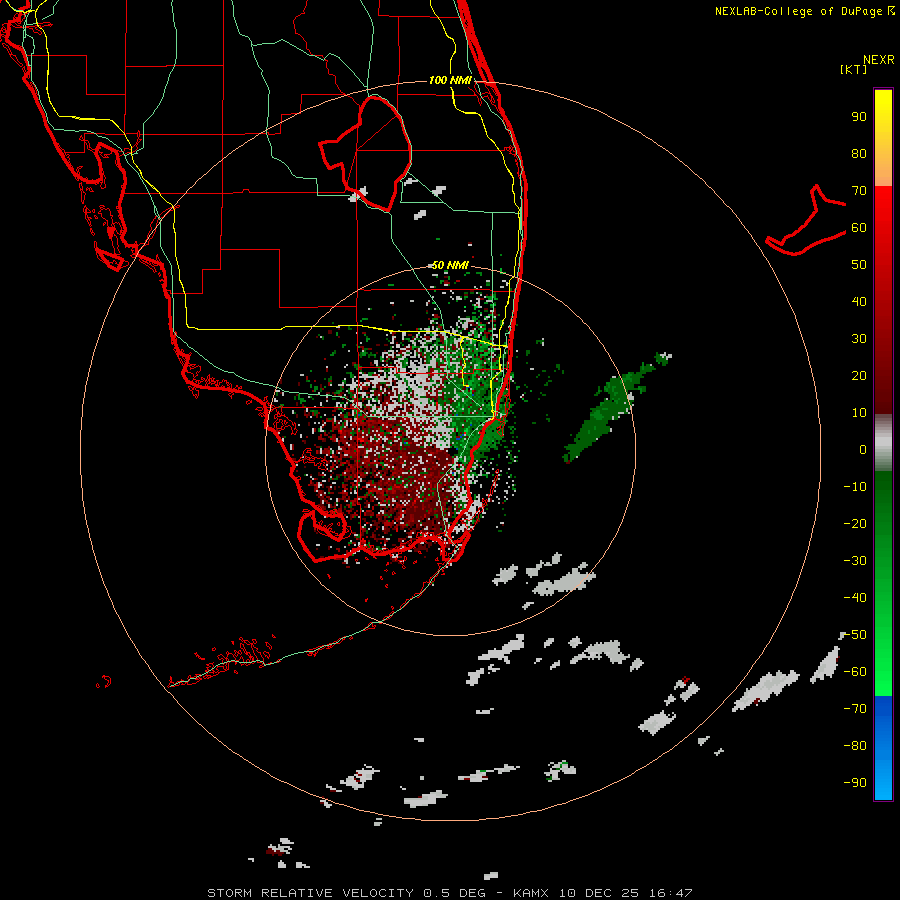Click the -20 value on the velocity scale
The height and width of the screenshot is (900, 900).
click(x=855, y=524)
